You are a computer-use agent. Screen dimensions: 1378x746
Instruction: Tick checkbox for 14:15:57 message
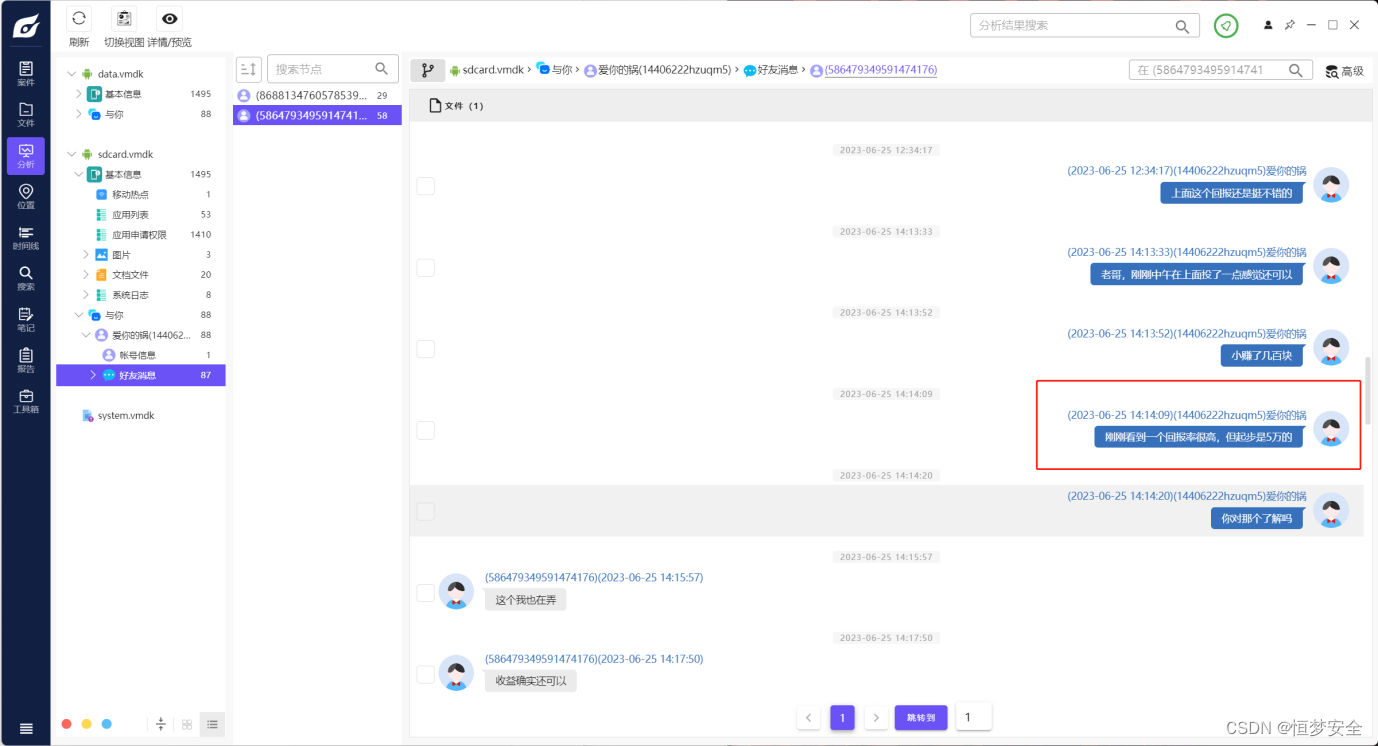pos(426,593)
